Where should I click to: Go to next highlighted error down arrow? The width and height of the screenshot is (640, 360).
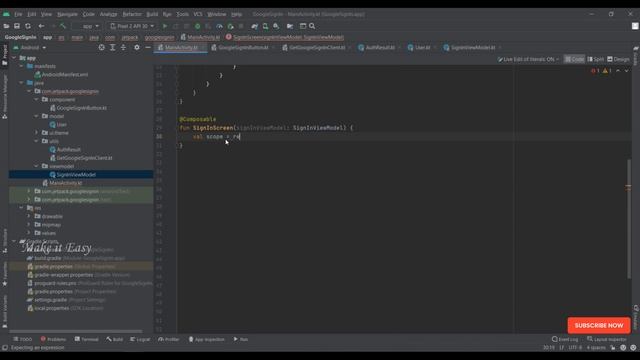point(627,71)
